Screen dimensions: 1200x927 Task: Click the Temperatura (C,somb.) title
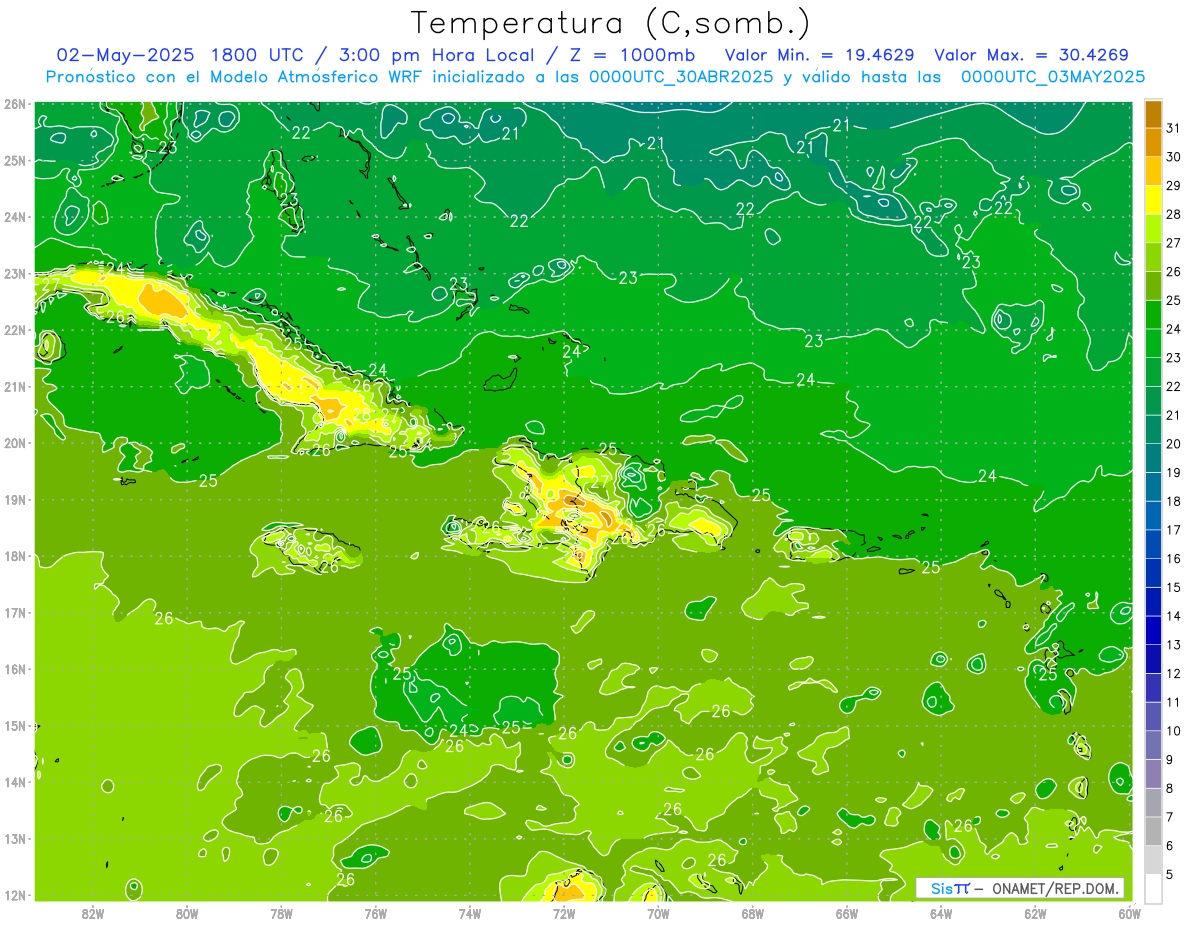[x=611, y=24]
